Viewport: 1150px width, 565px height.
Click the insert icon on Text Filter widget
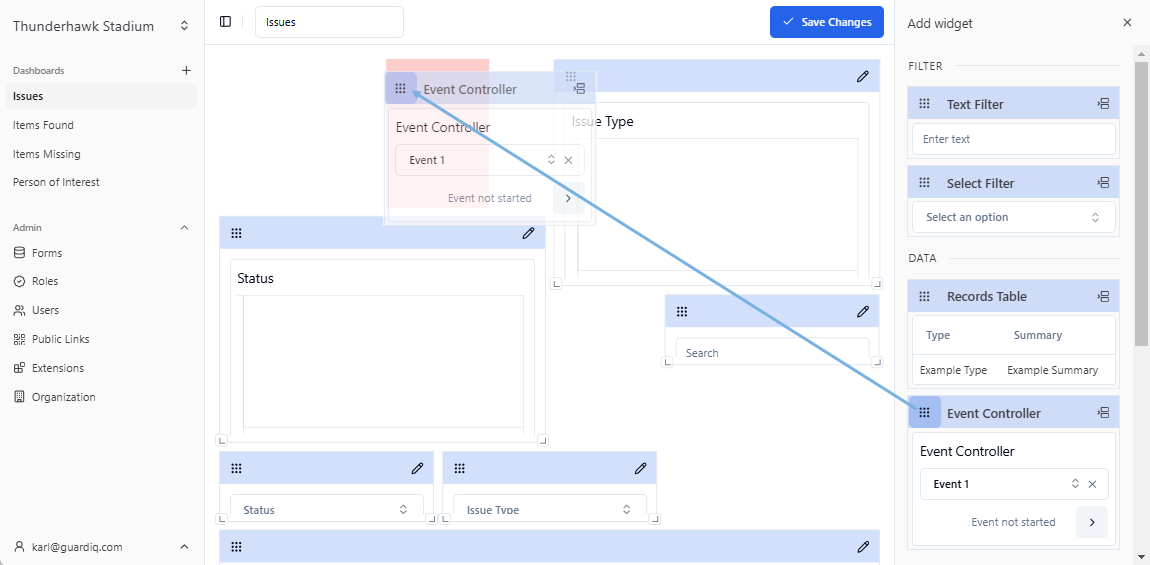(1103, 104)
